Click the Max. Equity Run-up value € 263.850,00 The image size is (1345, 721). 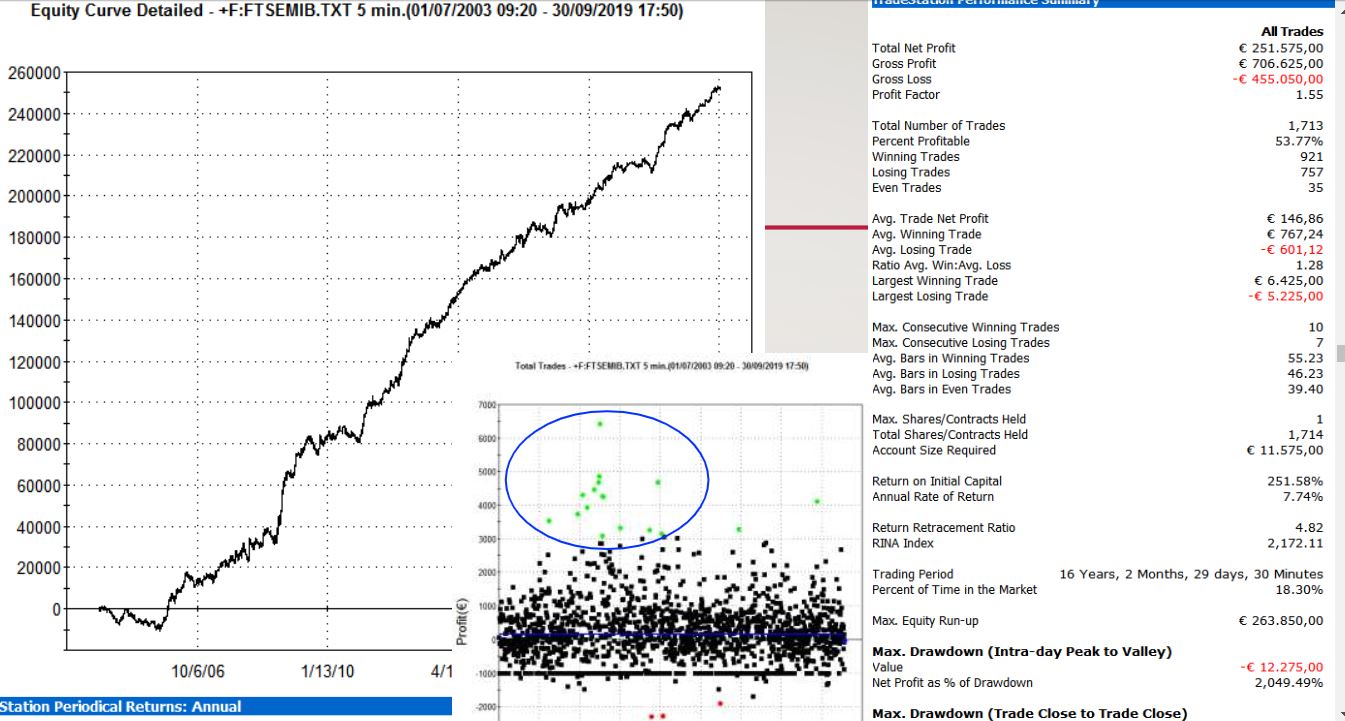pyautogui.click(x=1280, y=621)
